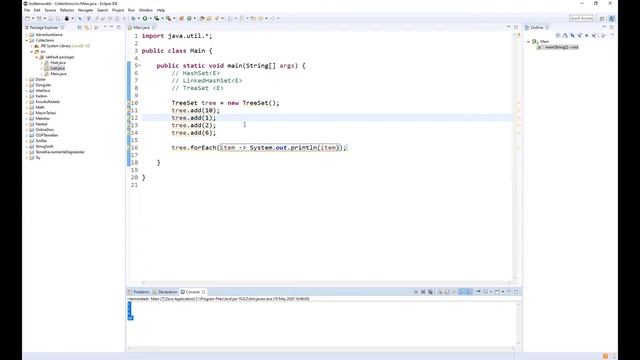
Task: Place cursor on 'tree.add(10);' line
Action: tap(196, 110)
